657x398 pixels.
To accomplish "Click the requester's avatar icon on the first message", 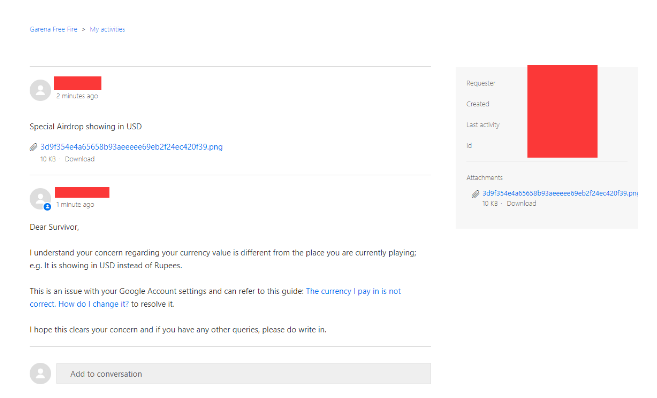I will [40, 90].
